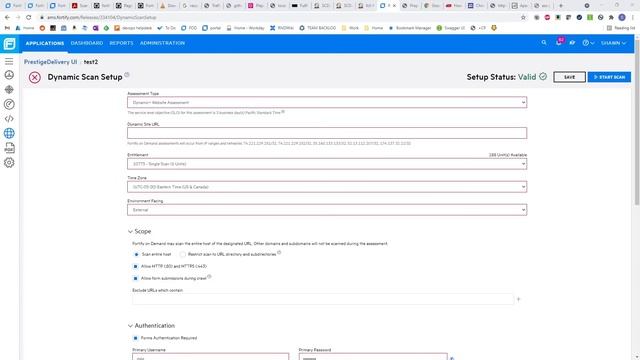Click the Exclude URLs which contain field
The height and width of the screenshot is (360, 640).
323,299
